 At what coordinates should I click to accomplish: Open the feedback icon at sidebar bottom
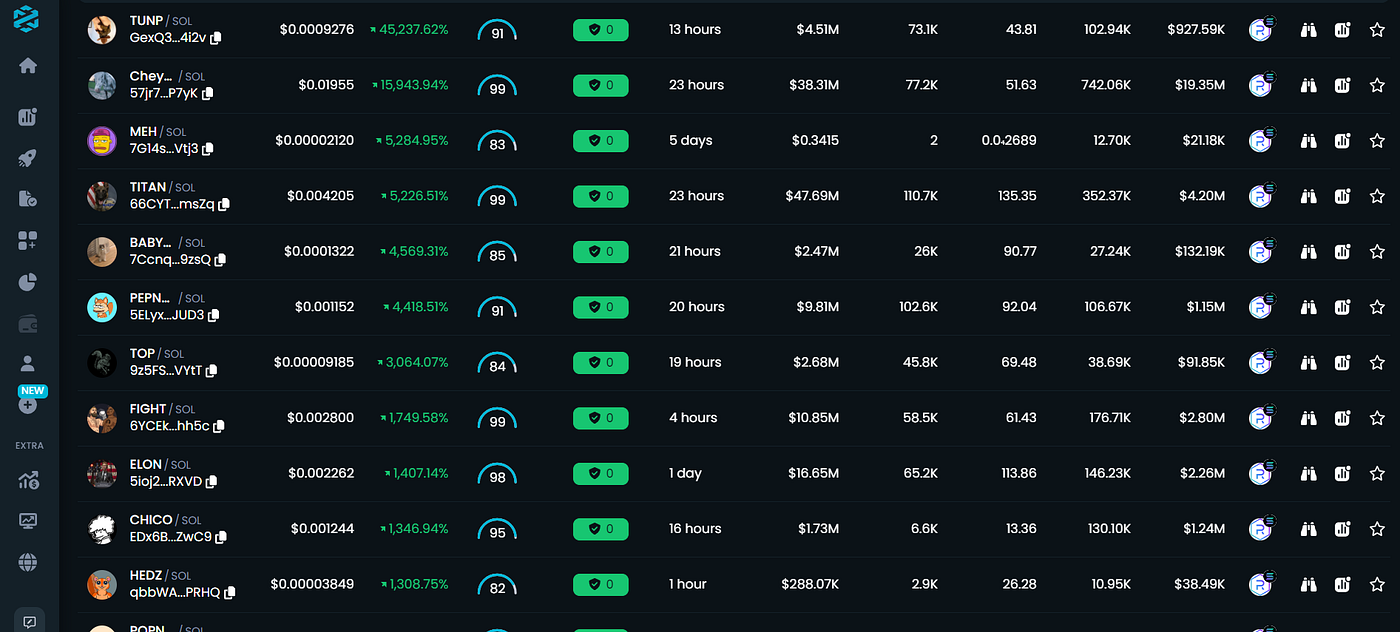pos(29,622)
